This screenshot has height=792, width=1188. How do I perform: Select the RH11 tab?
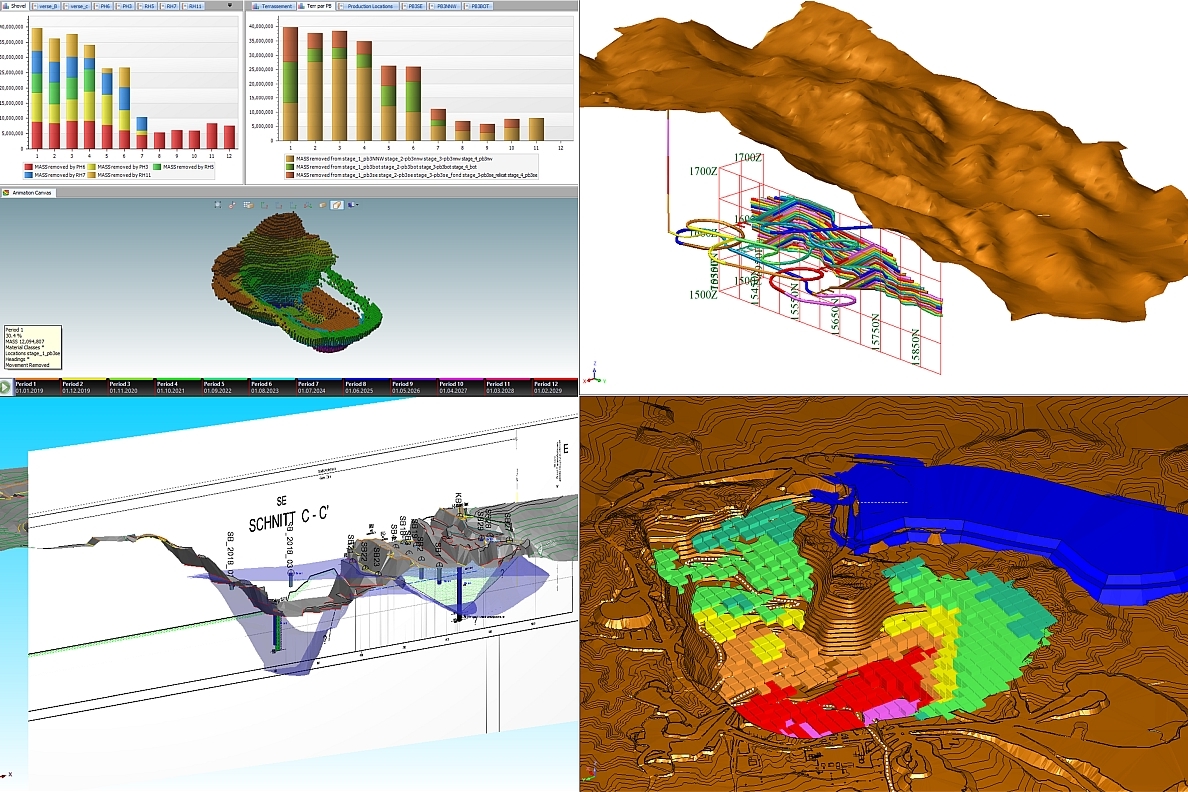pos(192,6)
